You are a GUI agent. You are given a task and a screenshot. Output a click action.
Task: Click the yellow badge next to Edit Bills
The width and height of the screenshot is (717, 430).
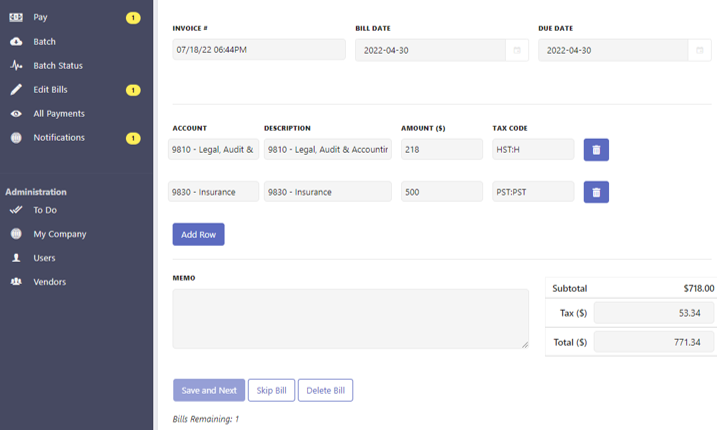(133, 90)
